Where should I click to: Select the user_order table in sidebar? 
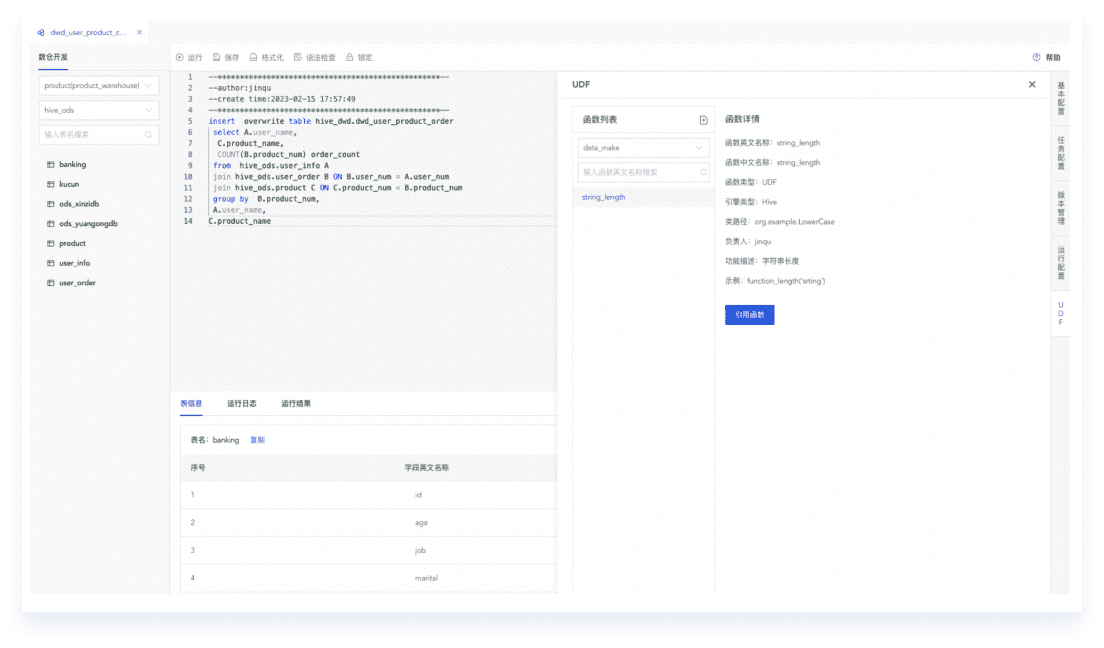click(x=77, y=283)
